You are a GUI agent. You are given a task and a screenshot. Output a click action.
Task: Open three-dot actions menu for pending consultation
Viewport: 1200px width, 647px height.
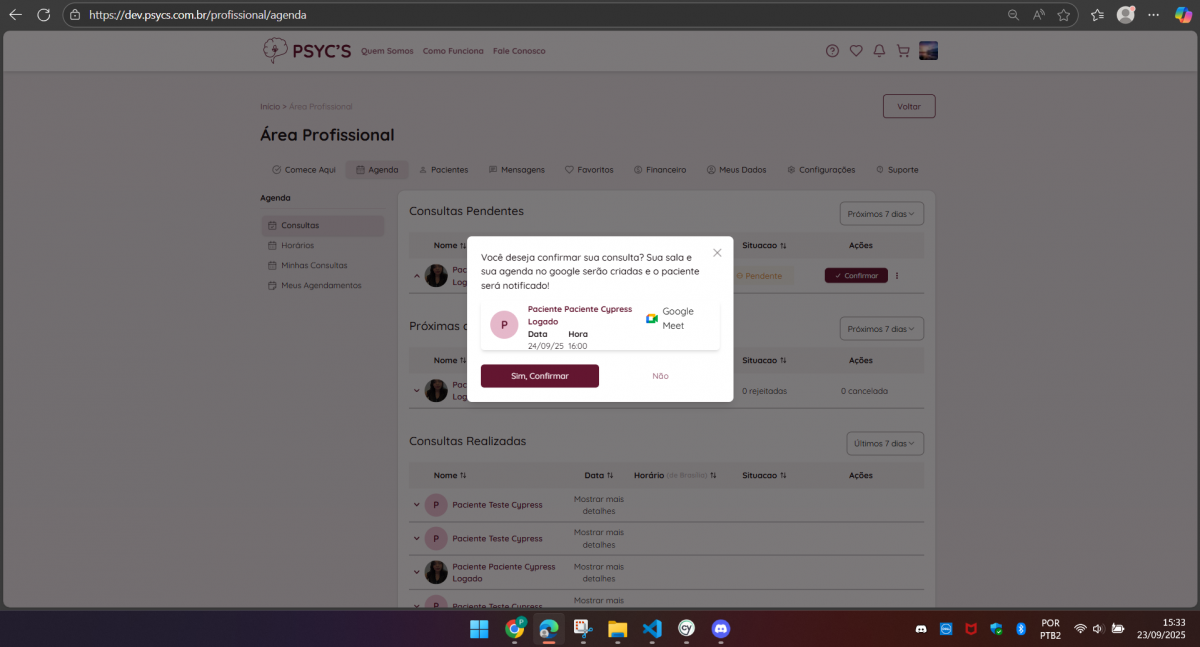tap(897, 276)
